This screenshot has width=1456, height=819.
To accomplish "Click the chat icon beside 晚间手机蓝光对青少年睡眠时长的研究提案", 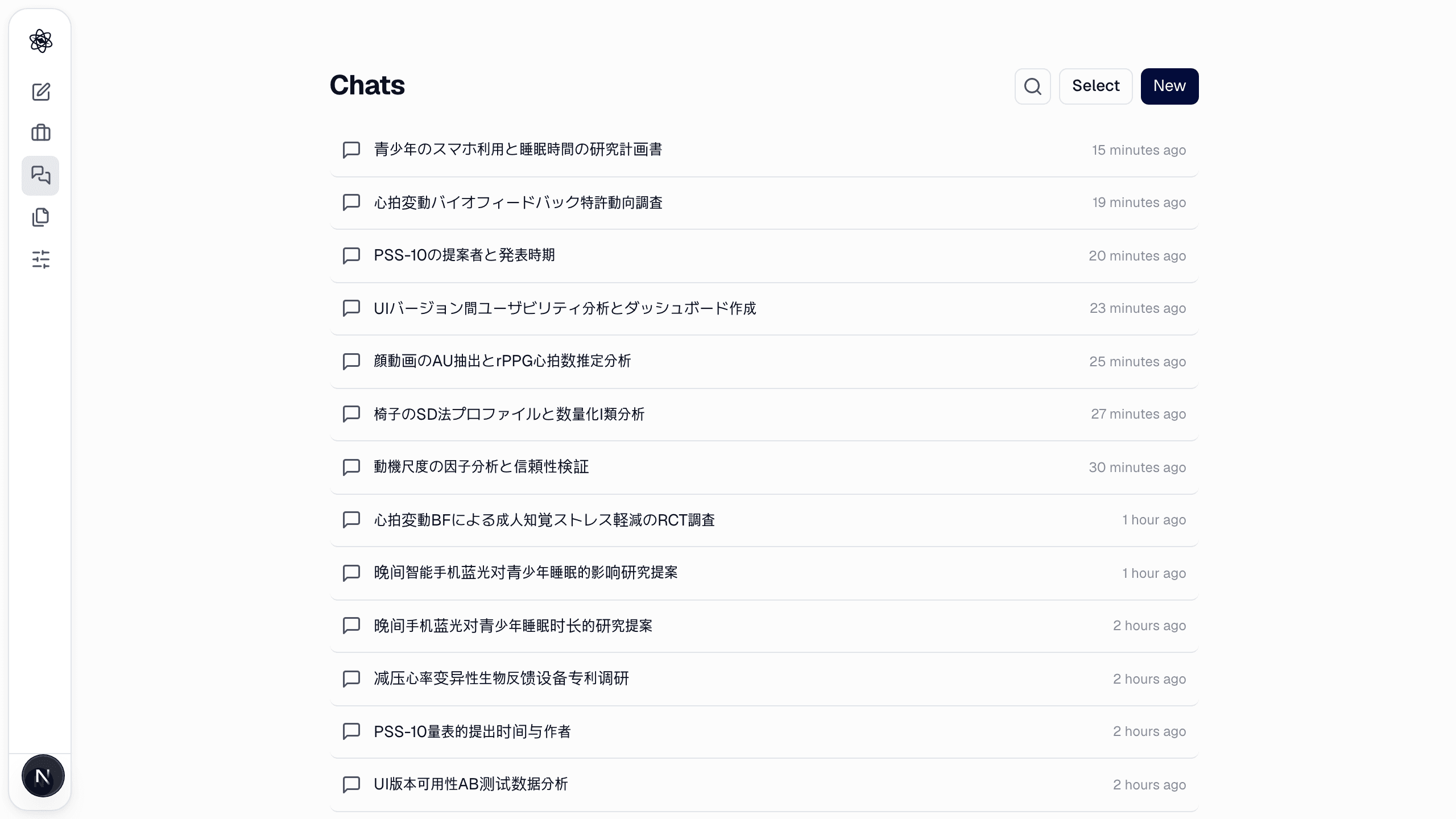I will (351, 626).
